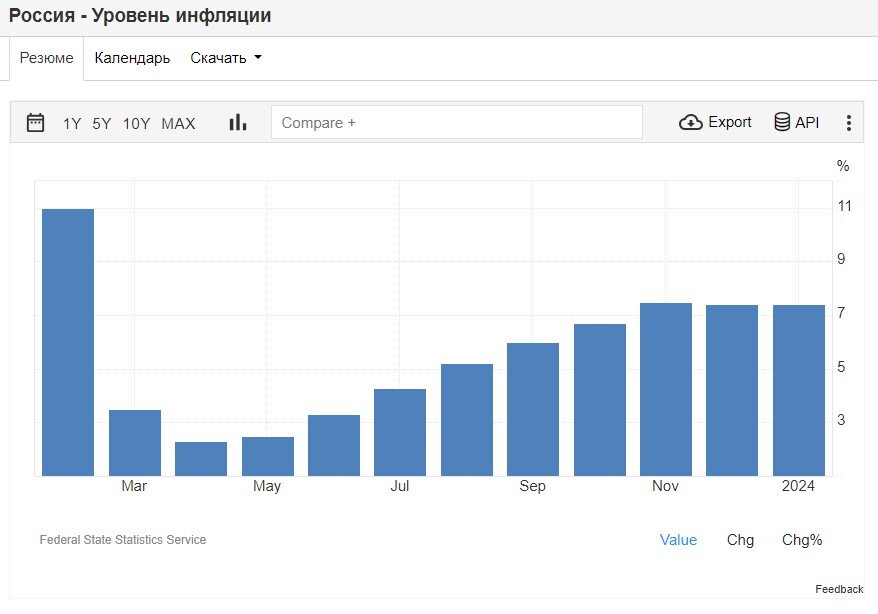Open the Календарь tab
Image resolution: width=878 pixels, height=614 pixels.
(132, 58)
